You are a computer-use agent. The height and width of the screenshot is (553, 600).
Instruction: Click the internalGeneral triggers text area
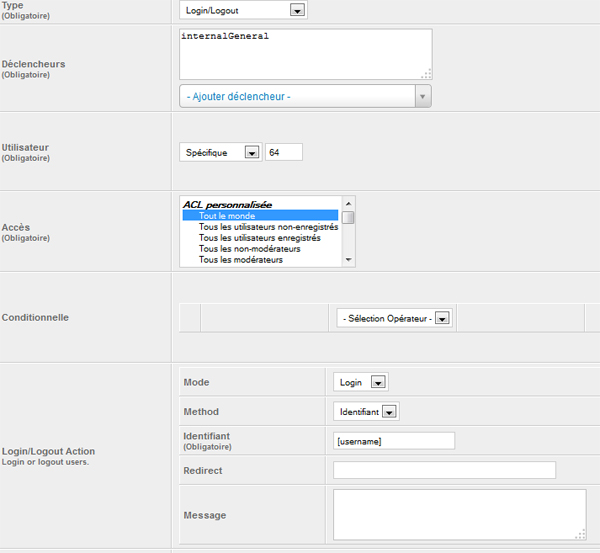306,54
